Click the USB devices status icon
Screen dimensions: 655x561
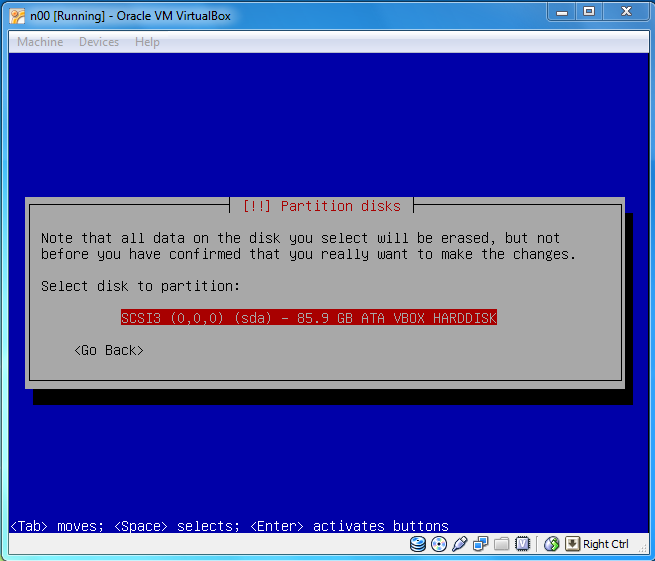pyautogui.click(x=460, y=544)
